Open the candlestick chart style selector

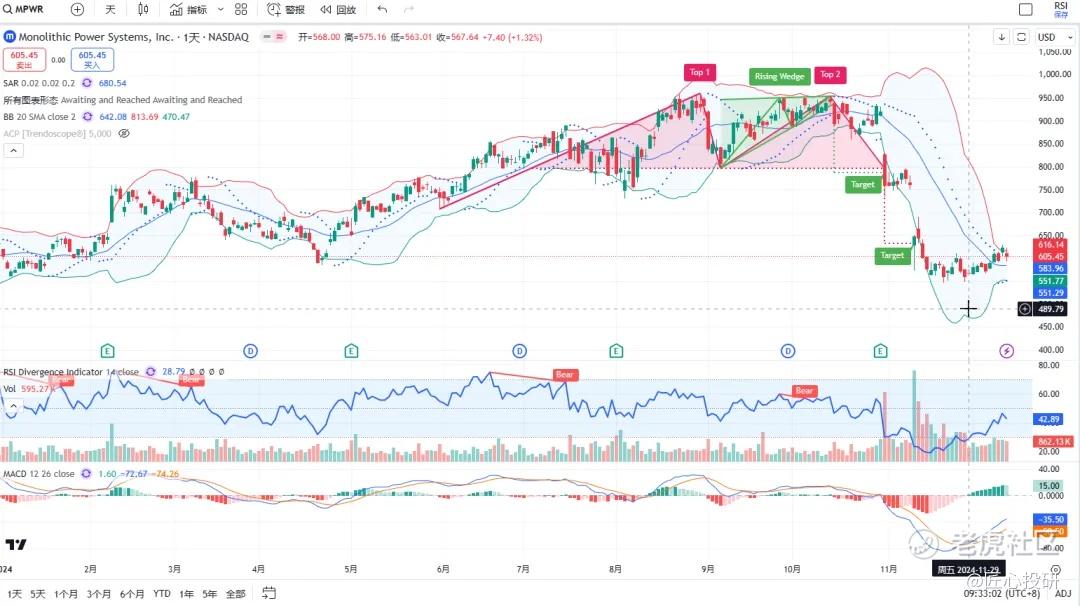coord(143,9)
